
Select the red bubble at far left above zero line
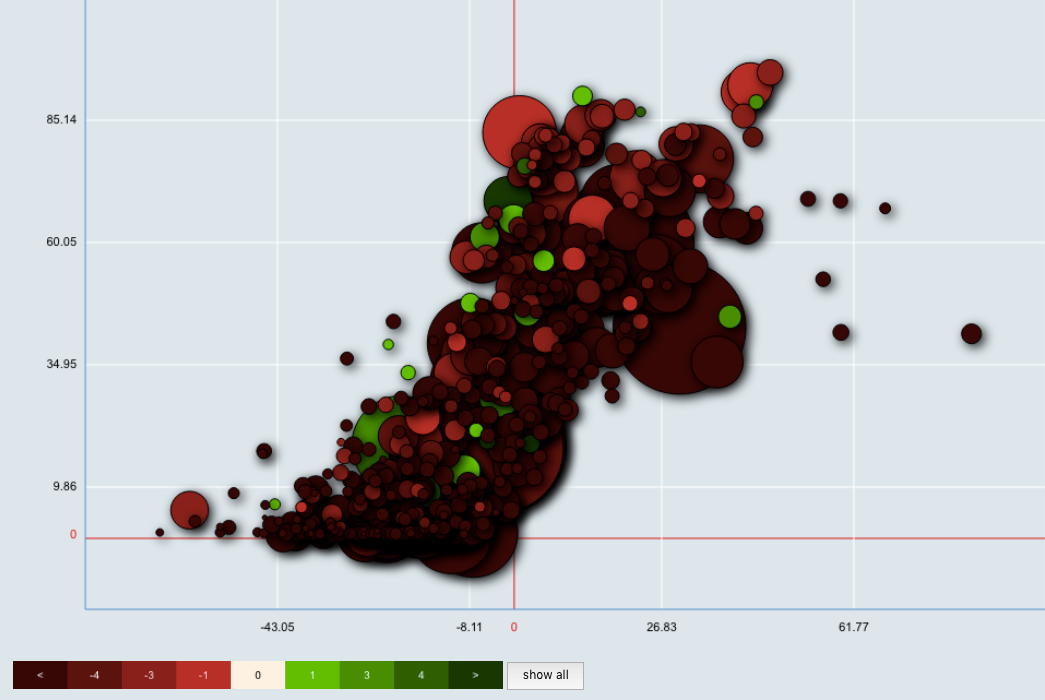(189, 508)
